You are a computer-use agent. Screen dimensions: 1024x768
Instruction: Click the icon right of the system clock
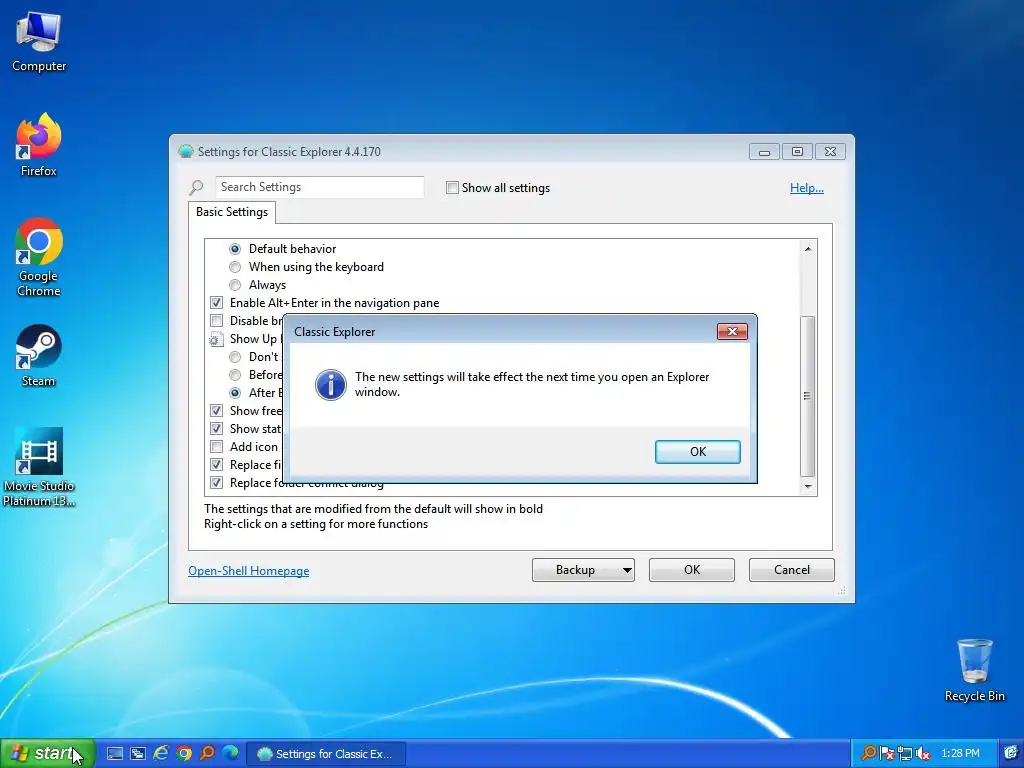(1011, 754)
